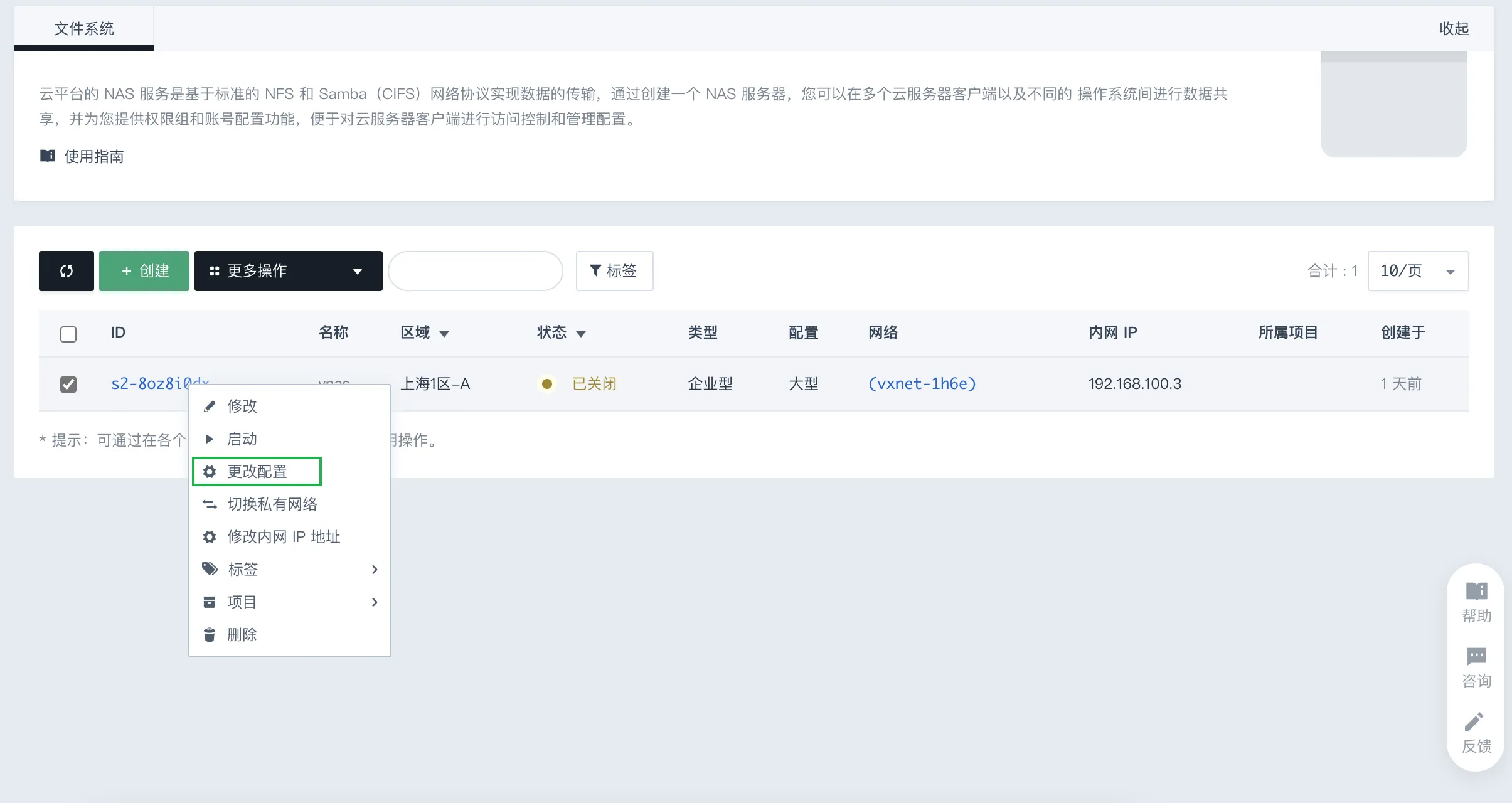The height and width of the screenshot is (803, 1512).
Task: Click the 已关闭 status text
Action: tap(594, 383)
